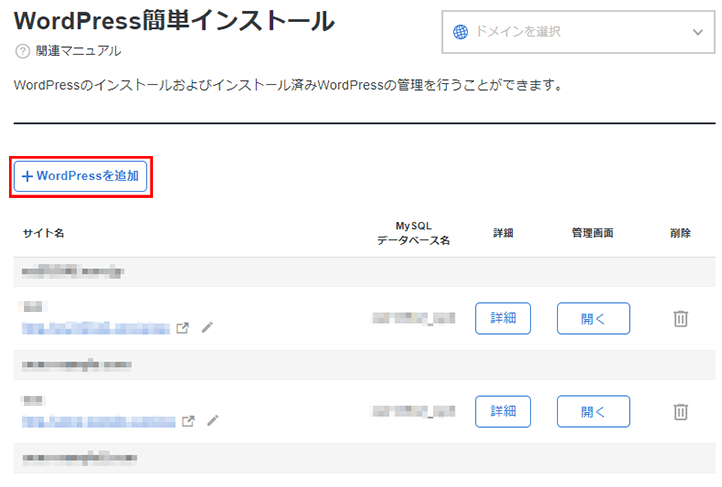Edit the first site name via pencil icon

(x=207, y=327)
